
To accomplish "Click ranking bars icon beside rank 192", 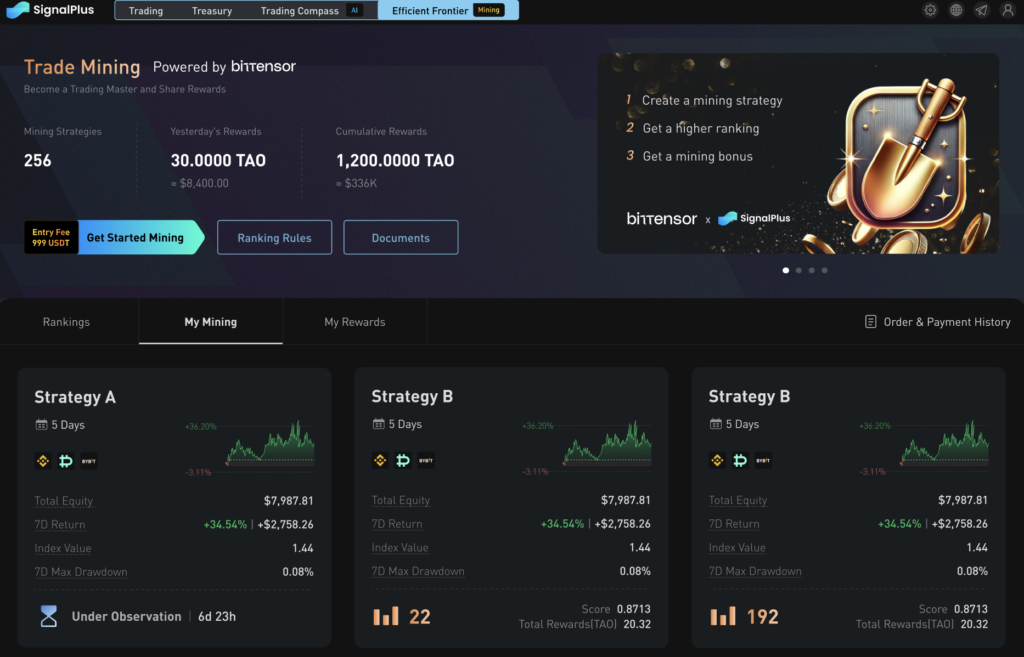I will pyautogui.click(x=723, y=616).
